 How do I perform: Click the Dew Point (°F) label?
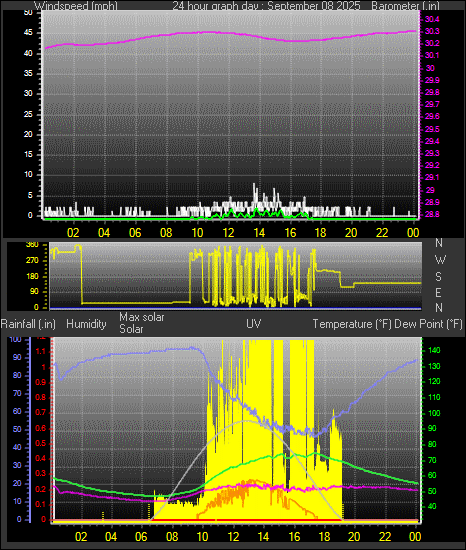[x=428, y=324]
